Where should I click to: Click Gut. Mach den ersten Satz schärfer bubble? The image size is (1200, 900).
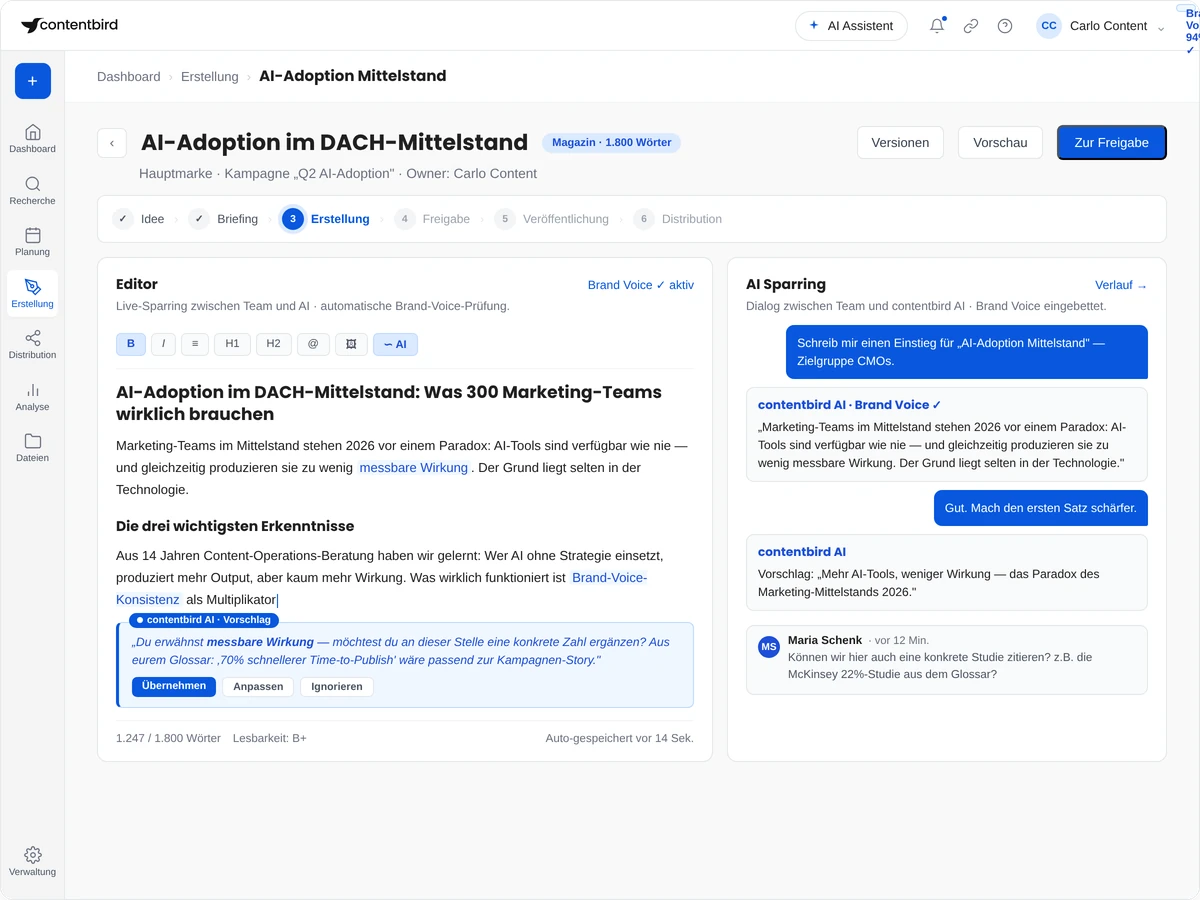[x=1041, y=508]
